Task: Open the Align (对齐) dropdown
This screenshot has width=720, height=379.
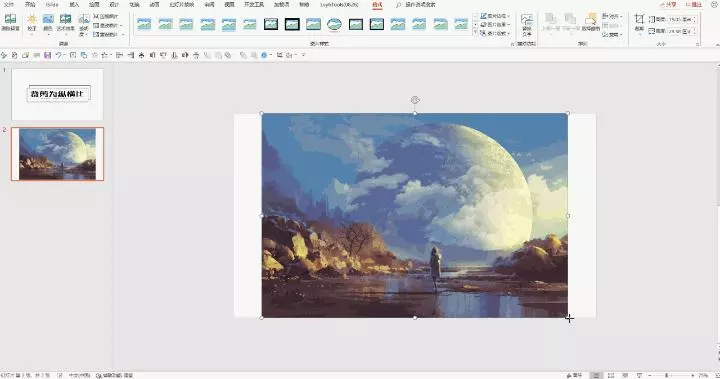Action: [x=613, y=16]
